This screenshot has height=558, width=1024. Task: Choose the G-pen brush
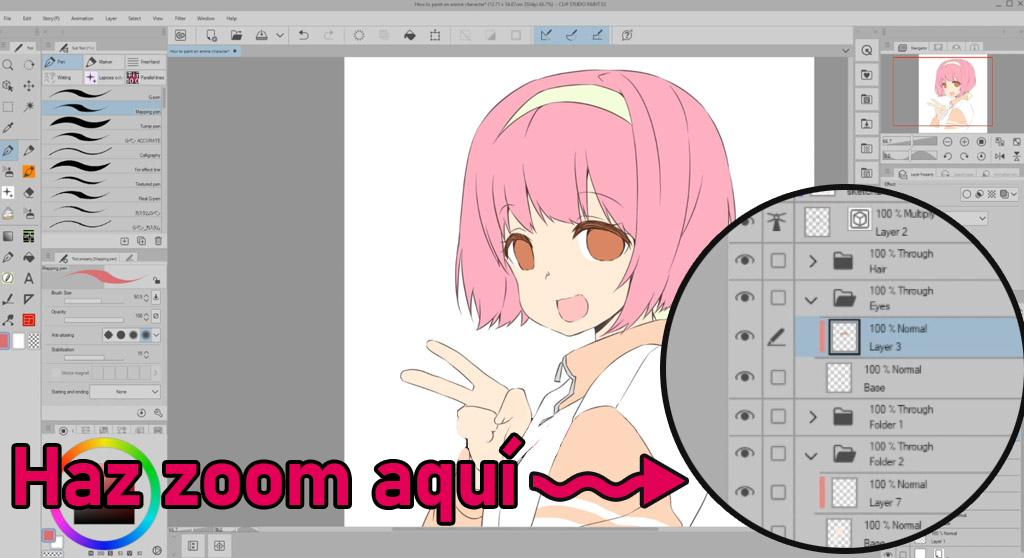tap(103, 94)
